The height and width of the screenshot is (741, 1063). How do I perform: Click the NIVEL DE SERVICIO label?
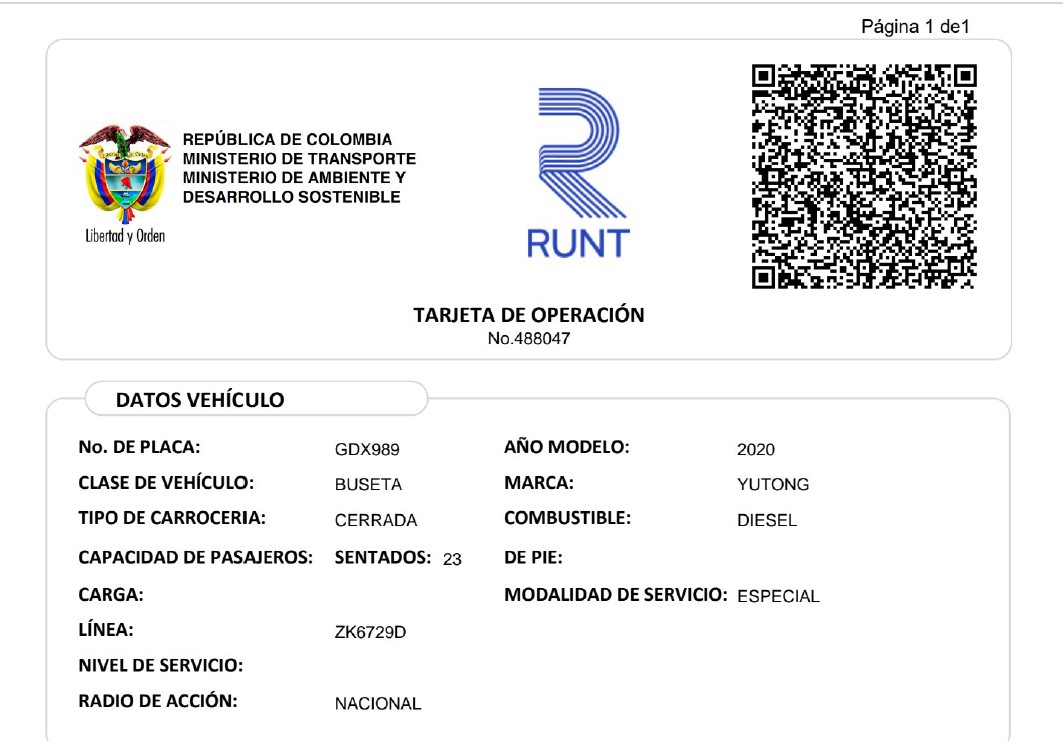click(162, 666)
